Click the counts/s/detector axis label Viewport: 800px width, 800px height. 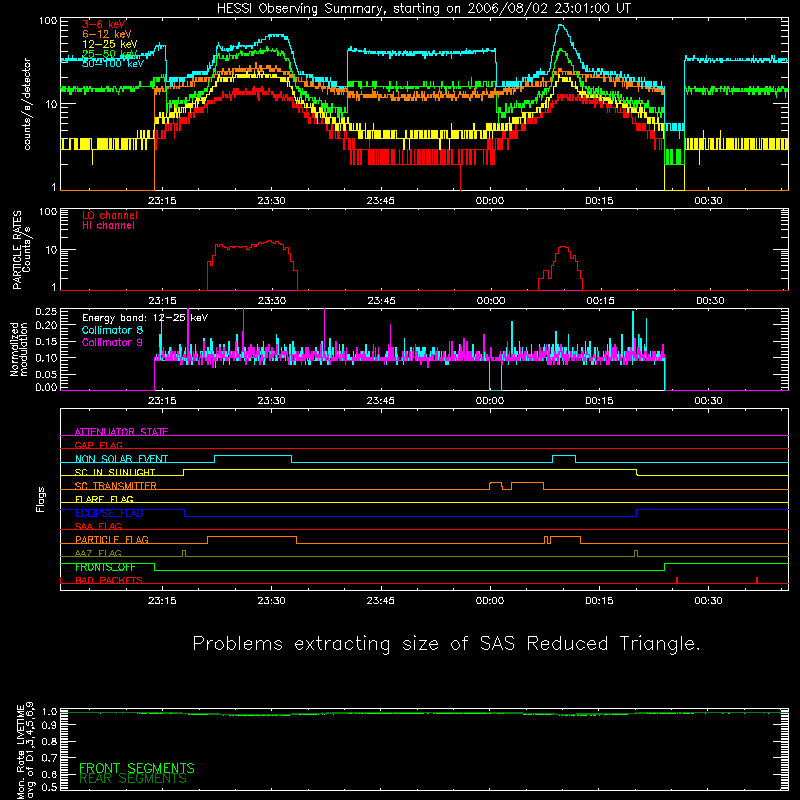click(27, 104)
